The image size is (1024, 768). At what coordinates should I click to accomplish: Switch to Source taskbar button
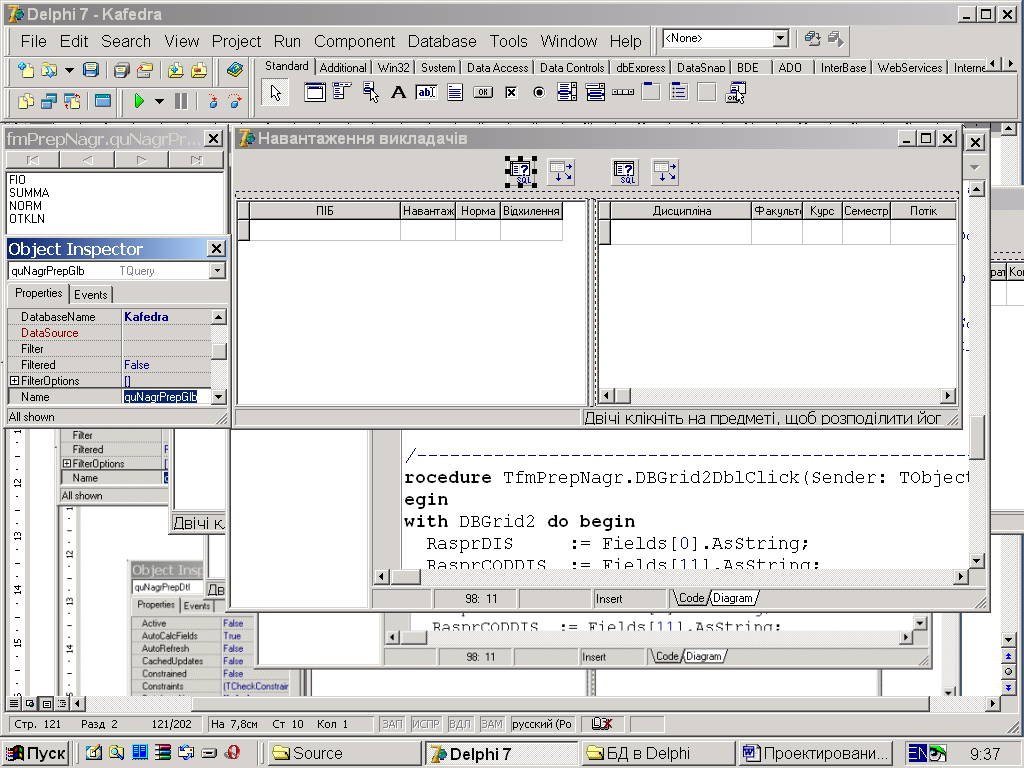point(344,753)
